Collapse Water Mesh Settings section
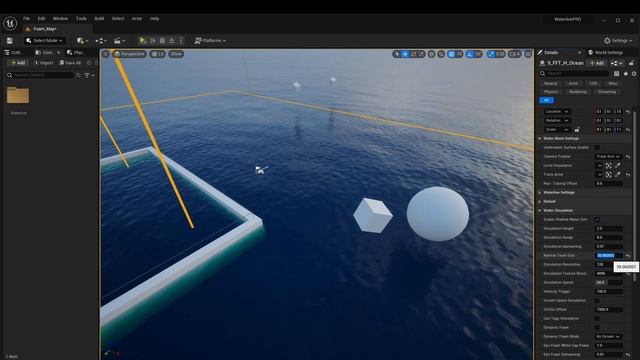The image size is (640, 360). pos(540,138)
